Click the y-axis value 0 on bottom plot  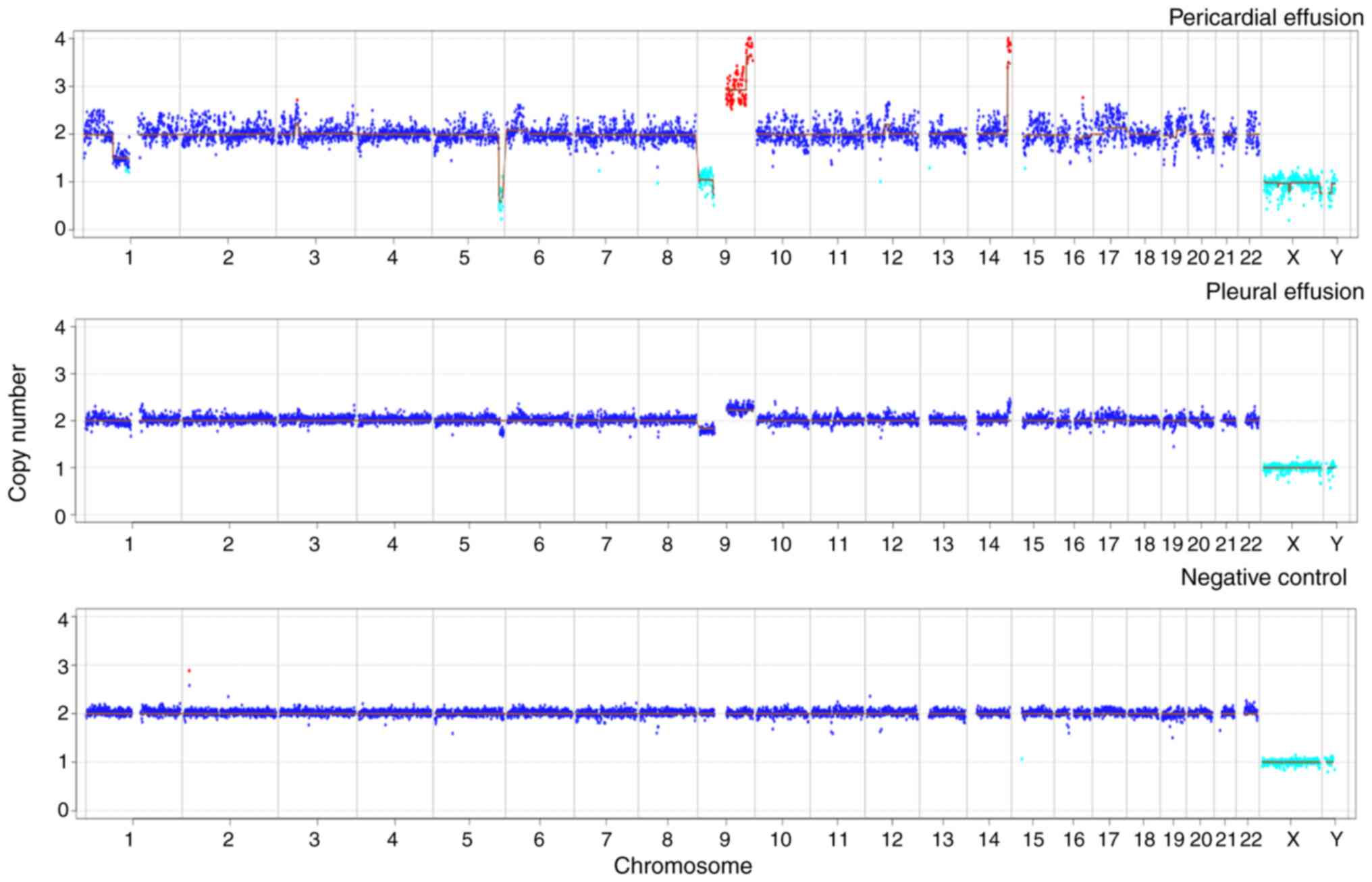coord(63,810)
